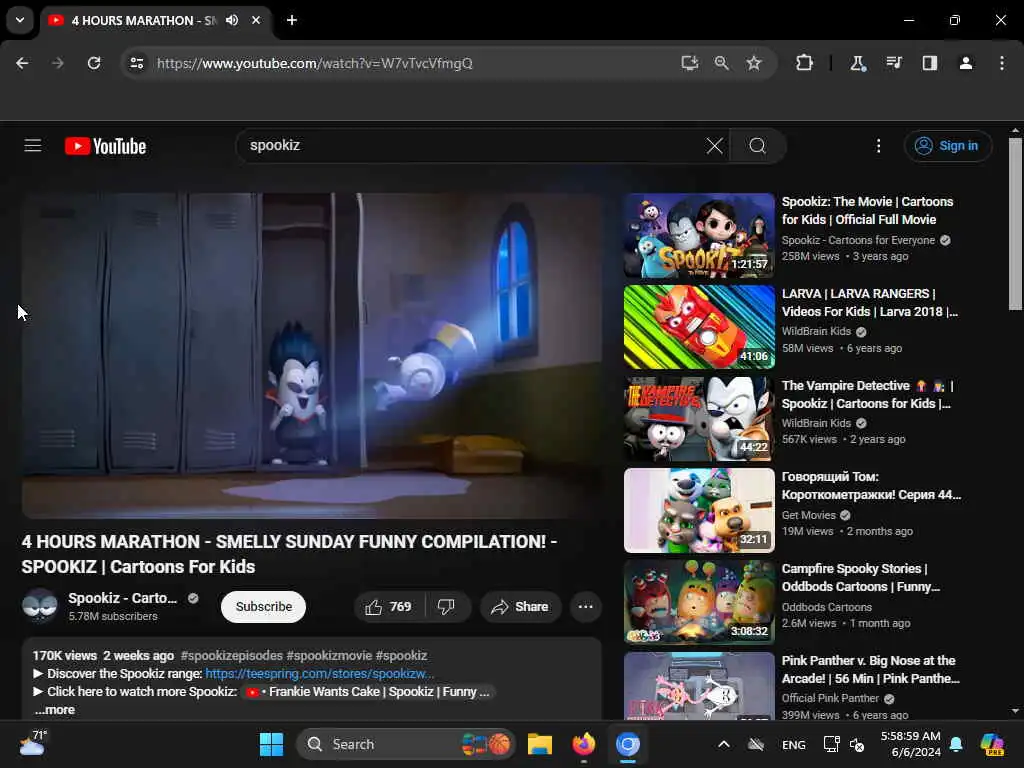
Task: Close the 4 HOURS MARATHON tab
Action: [x=256, y=20]
